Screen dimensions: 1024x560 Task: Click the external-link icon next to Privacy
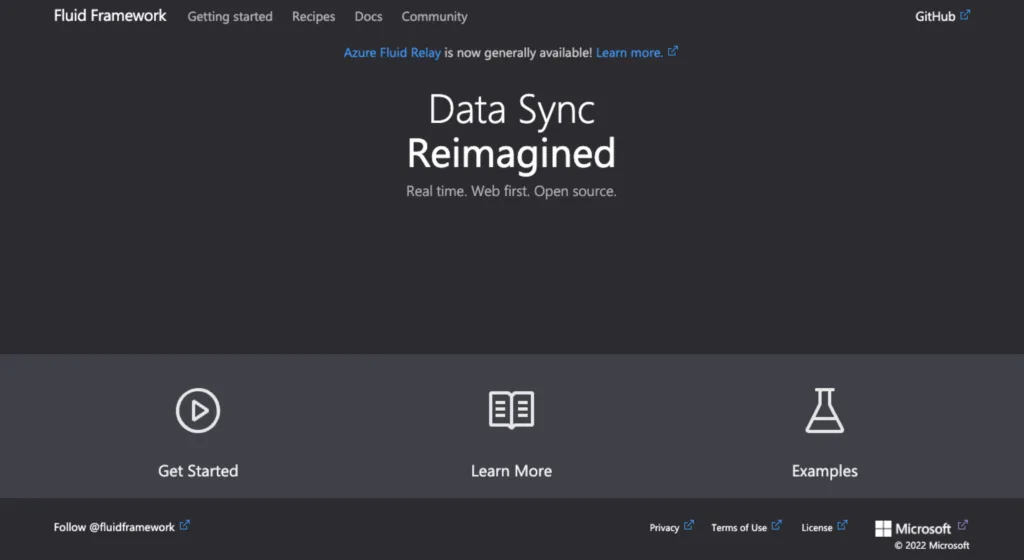[689, 525]
